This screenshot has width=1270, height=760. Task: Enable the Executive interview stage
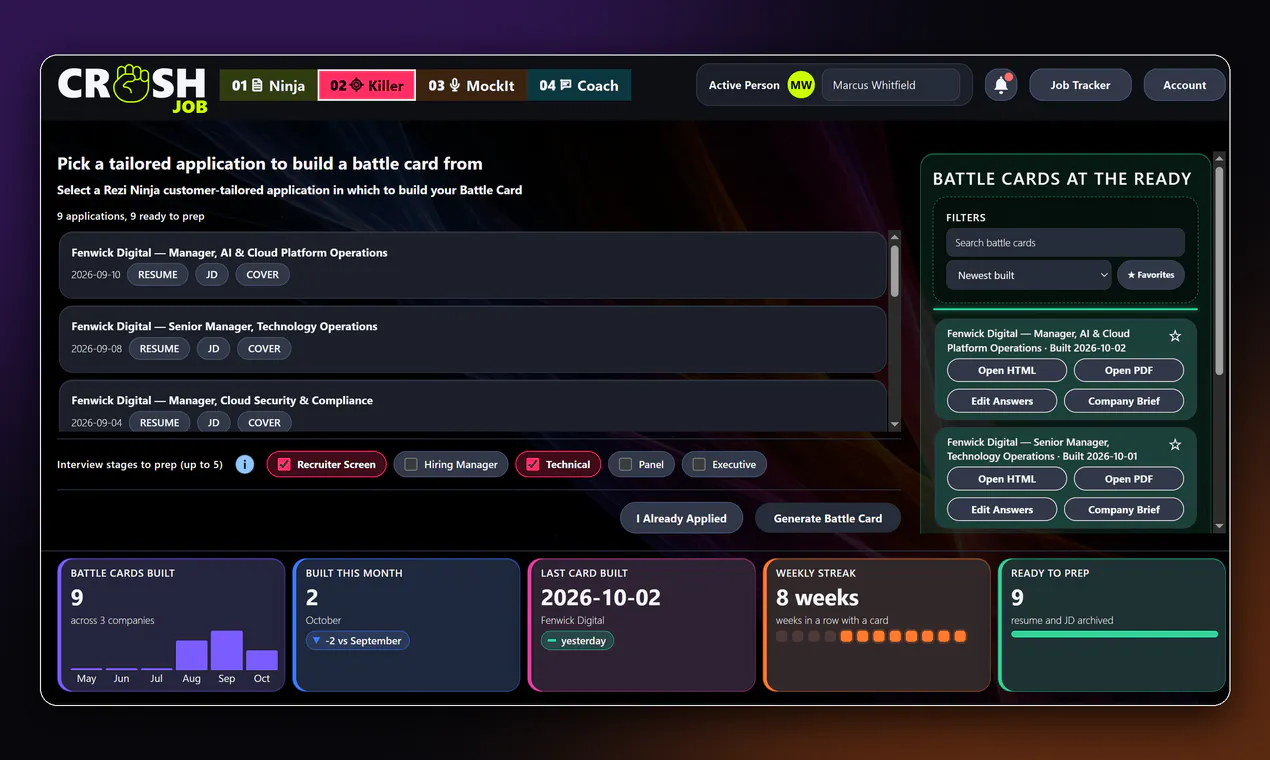724,464
